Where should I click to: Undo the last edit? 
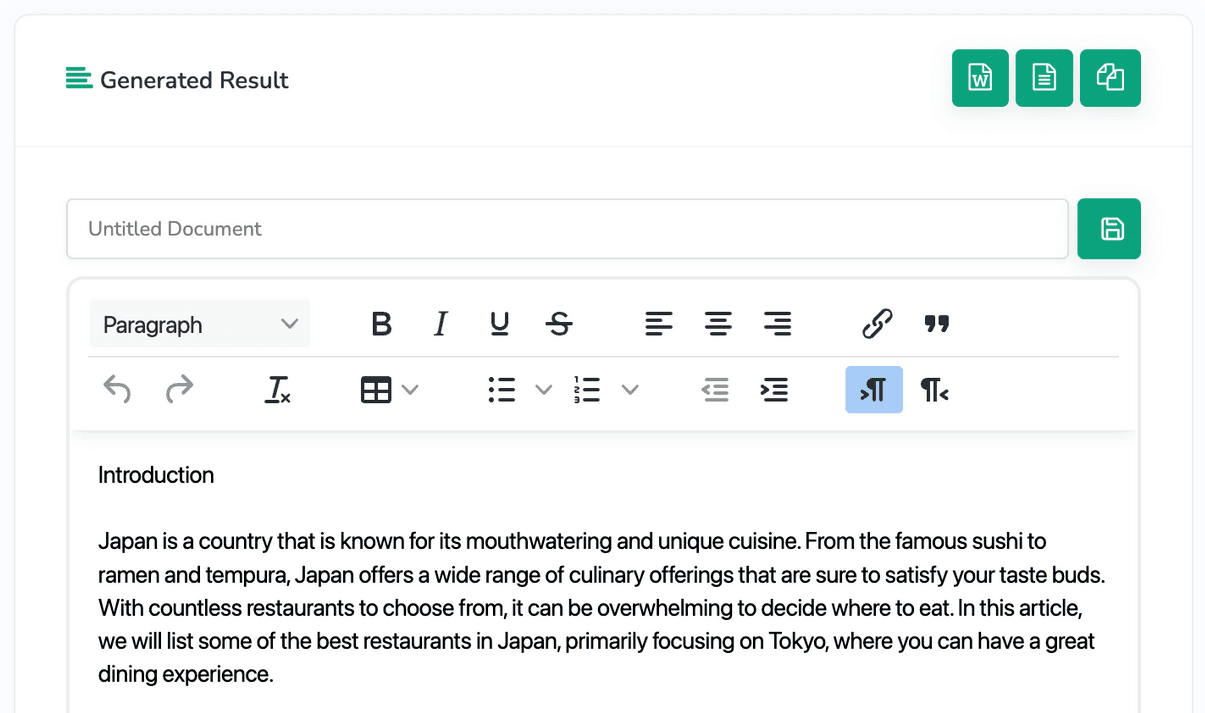(117, 390)
